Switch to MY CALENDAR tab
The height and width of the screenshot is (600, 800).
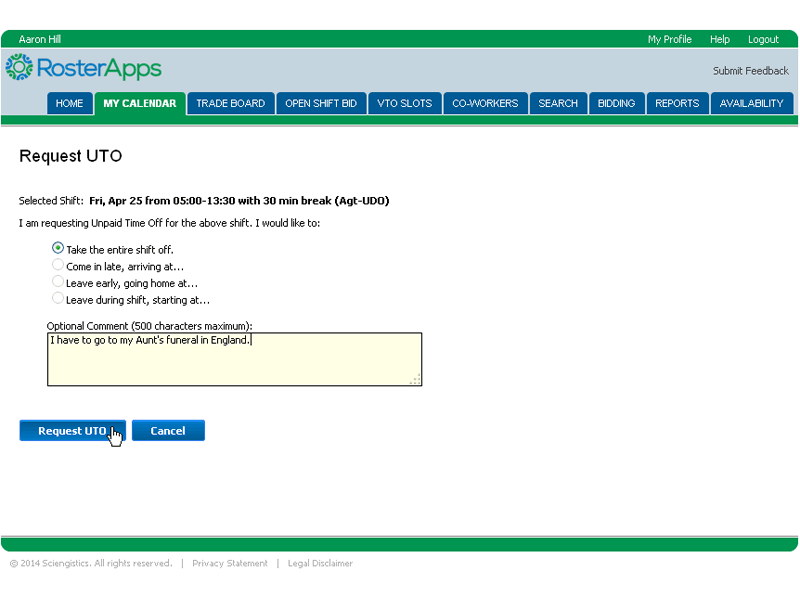click(140, 103)
